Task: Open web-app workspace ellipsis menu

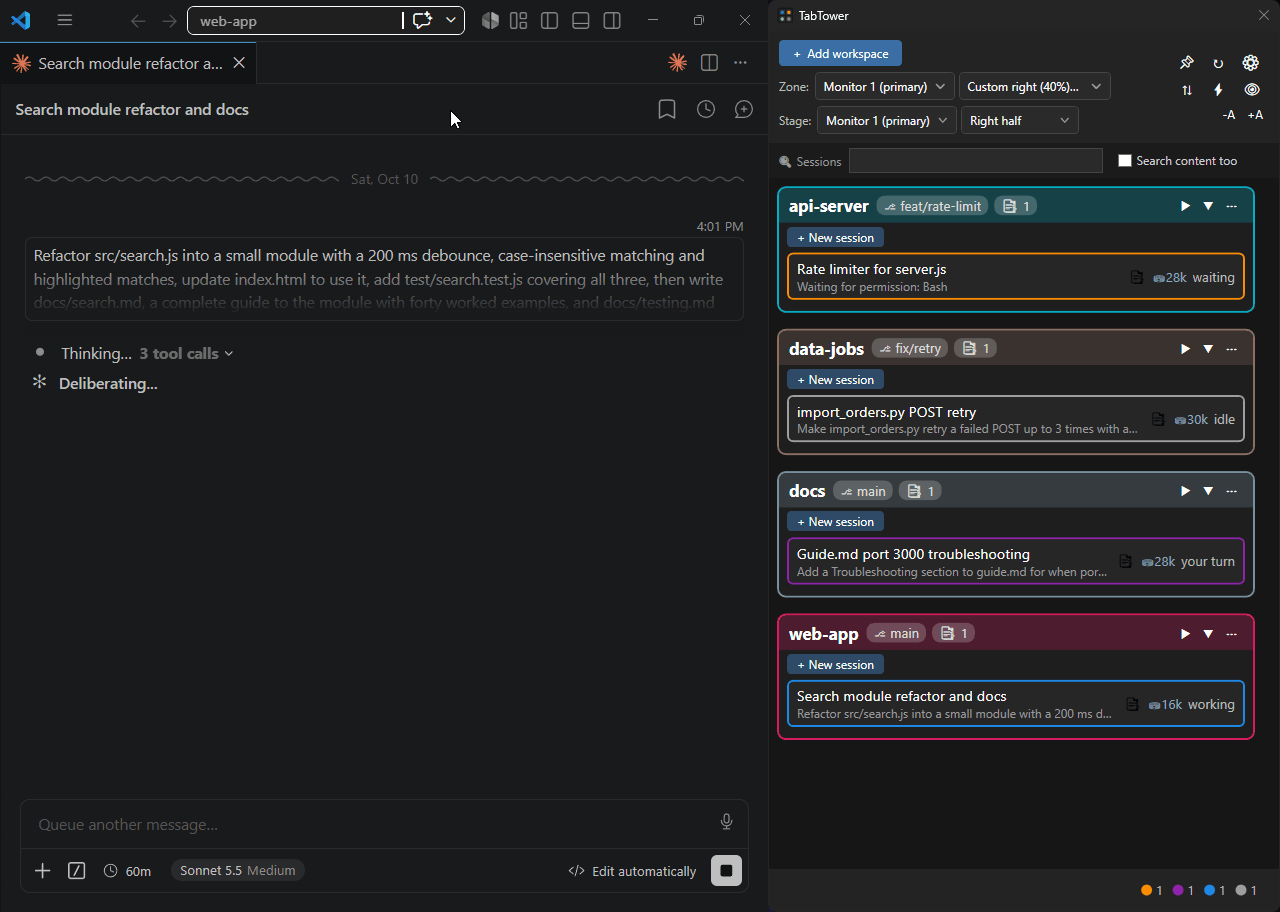Action: click(x=1232, y=633)
